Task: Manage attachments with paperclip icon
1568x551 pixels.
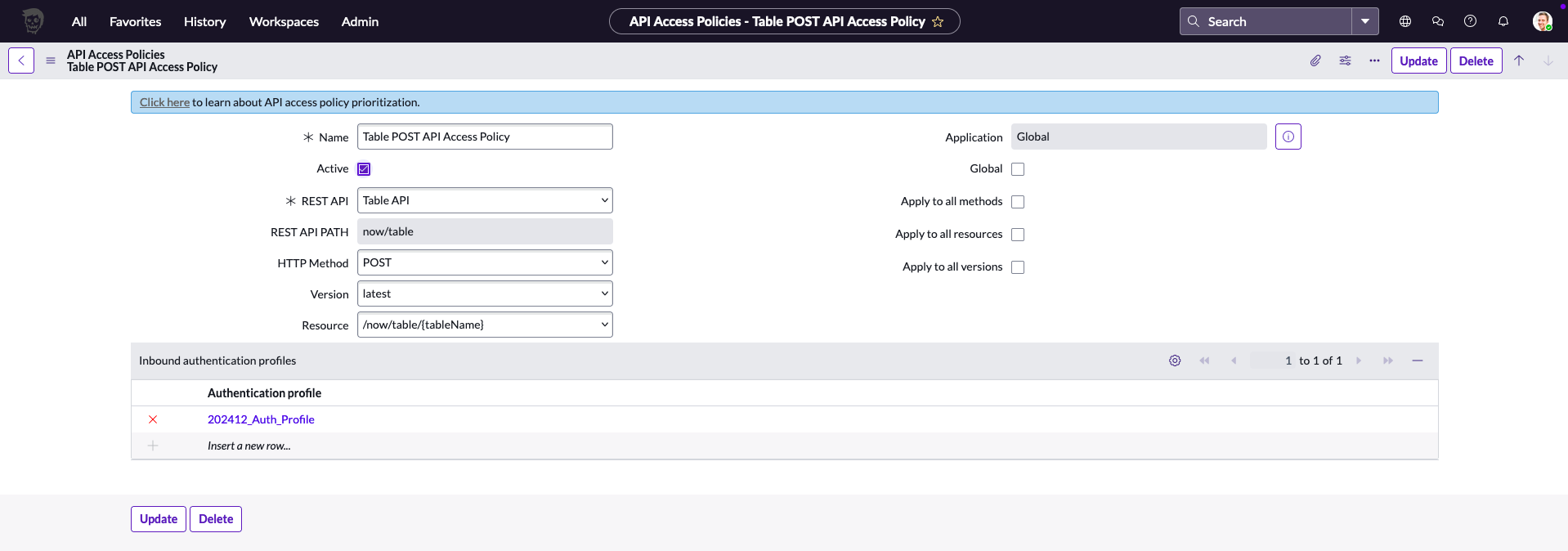Action: (x=1315, y=60)
